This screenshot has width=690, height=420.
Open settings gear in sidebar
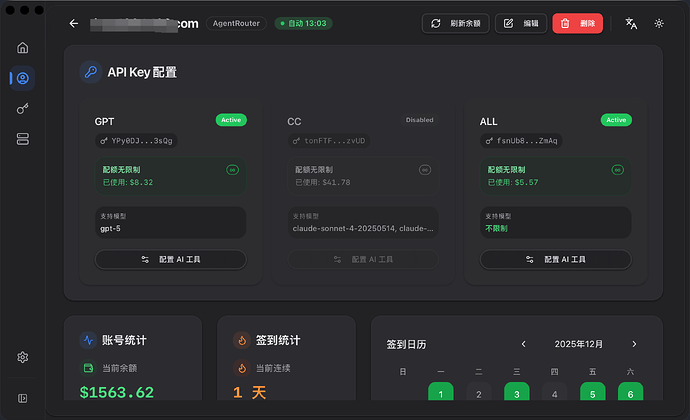[x=23, y=357]
